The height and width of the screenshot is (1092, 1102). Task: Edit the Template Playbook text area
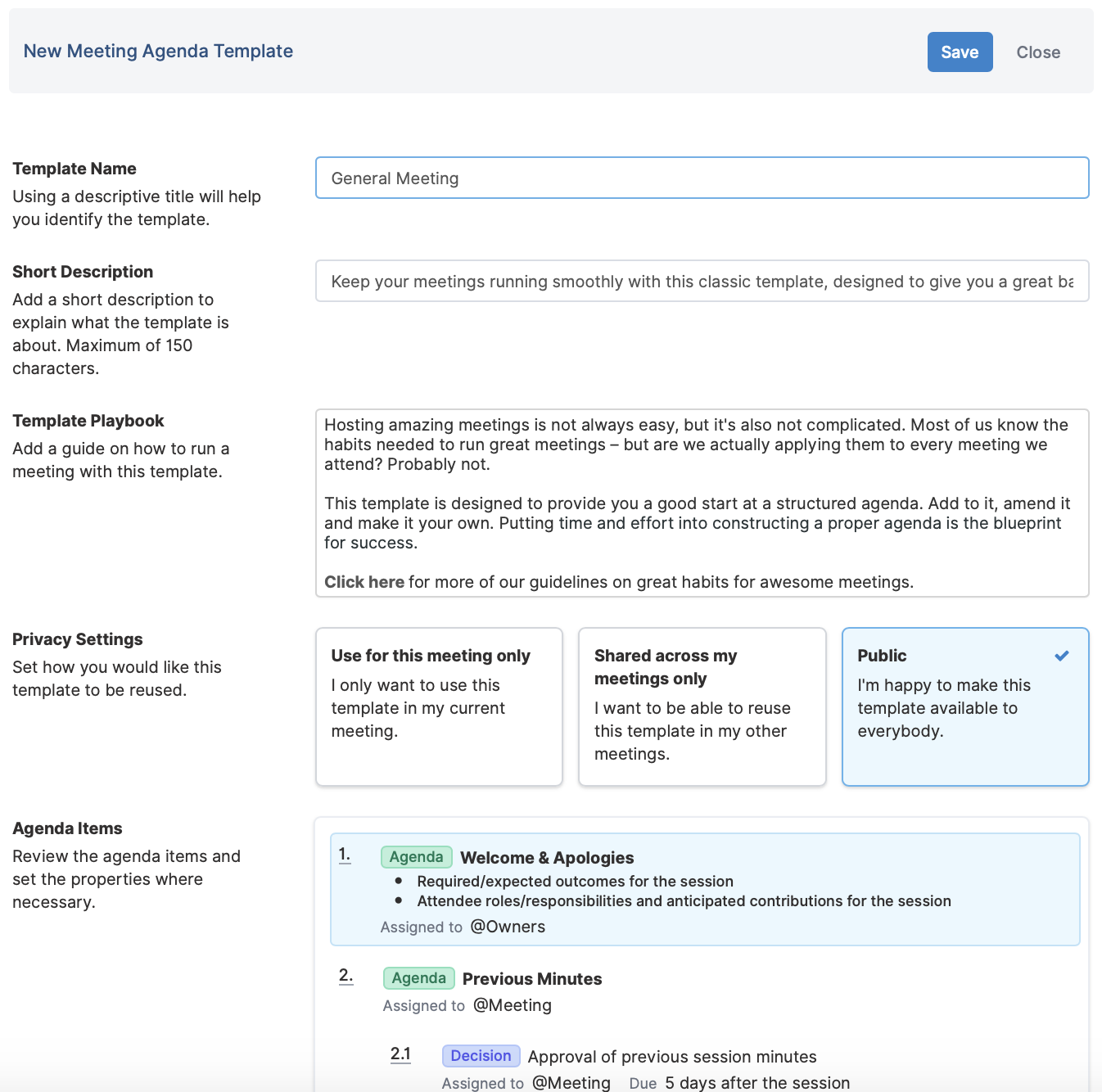coord(702,503)
